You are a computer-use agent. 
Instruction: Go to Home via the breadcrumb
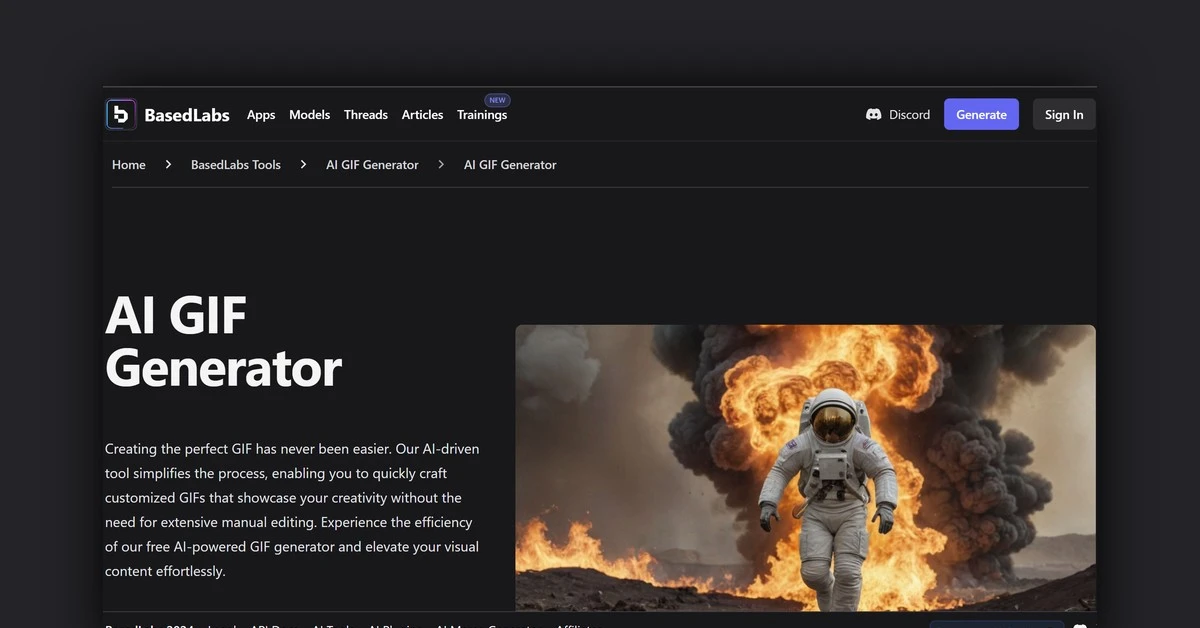coord(128,164)
